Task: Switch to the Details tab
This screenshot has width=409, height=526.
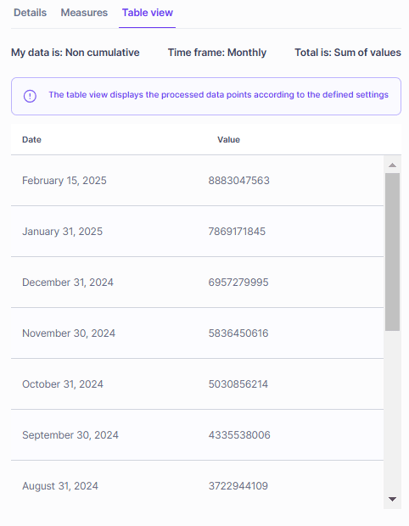Action: point(30,13)
